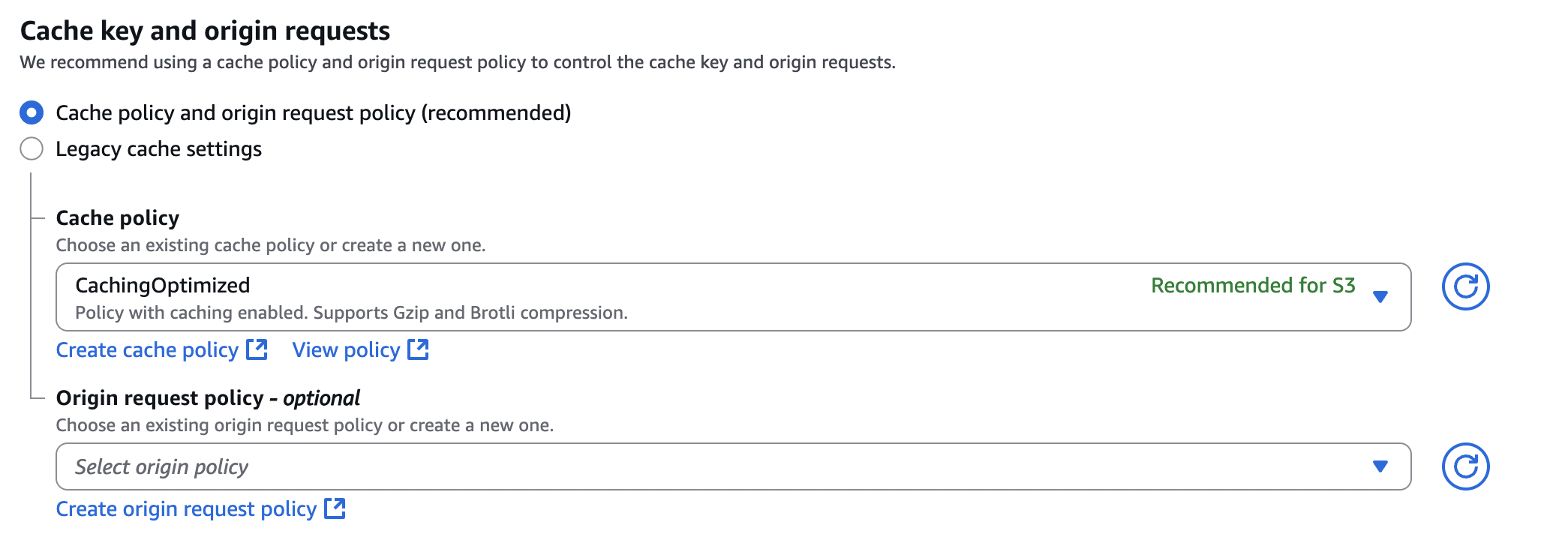Open the View policy link
Screen dimensions: 1568x543
[346, 350]
